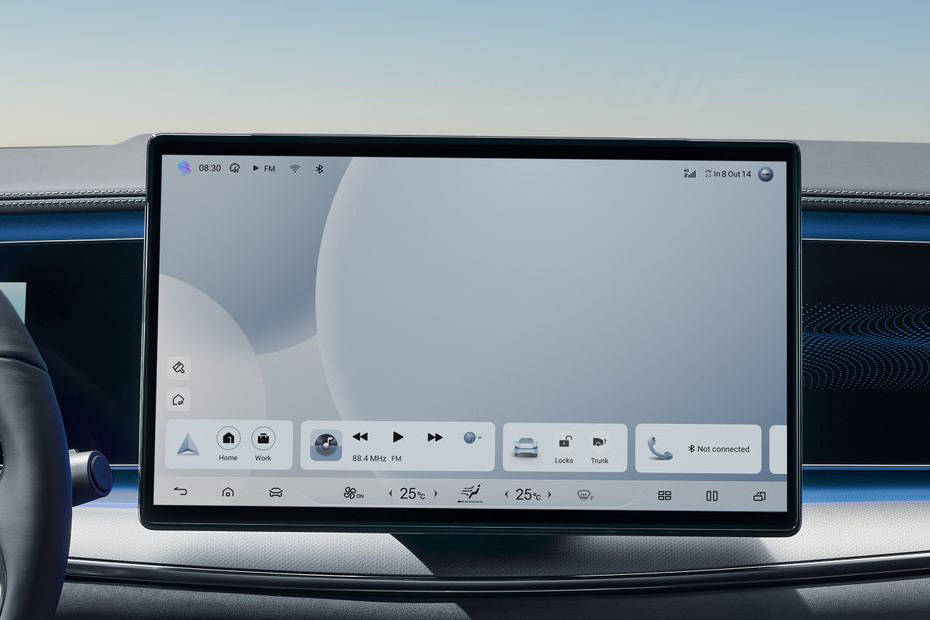Toggle the door Locks

tap(564, 449)
